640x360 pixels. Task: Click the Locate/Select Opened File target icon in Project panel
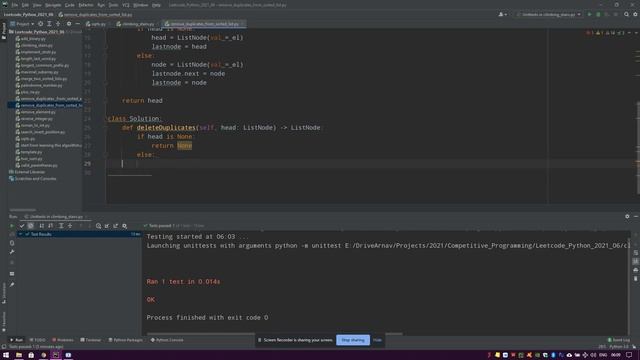pos(40,24)
